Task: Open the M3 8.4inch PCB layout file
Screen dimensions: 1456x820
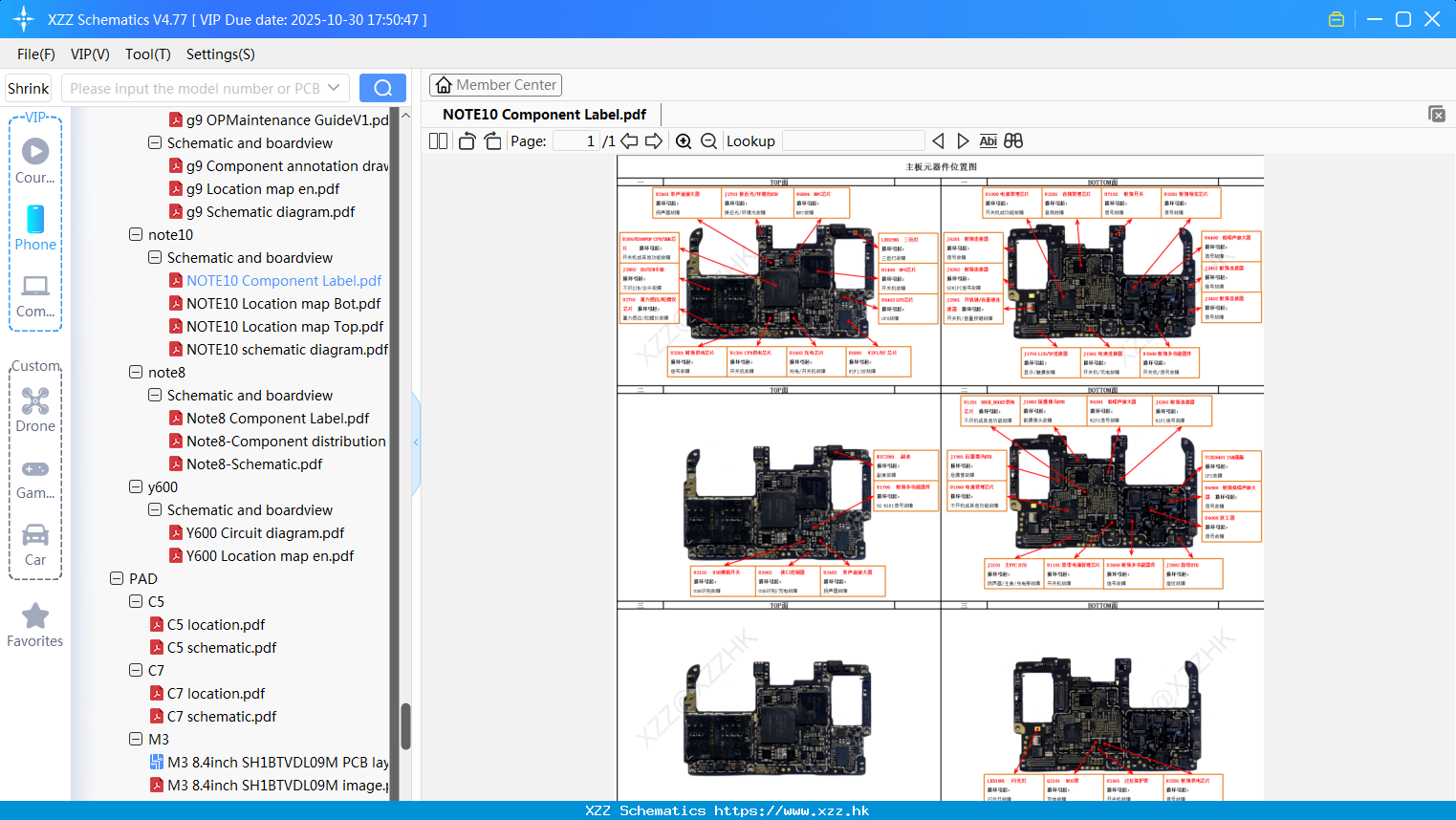Action: pos(269,763)
